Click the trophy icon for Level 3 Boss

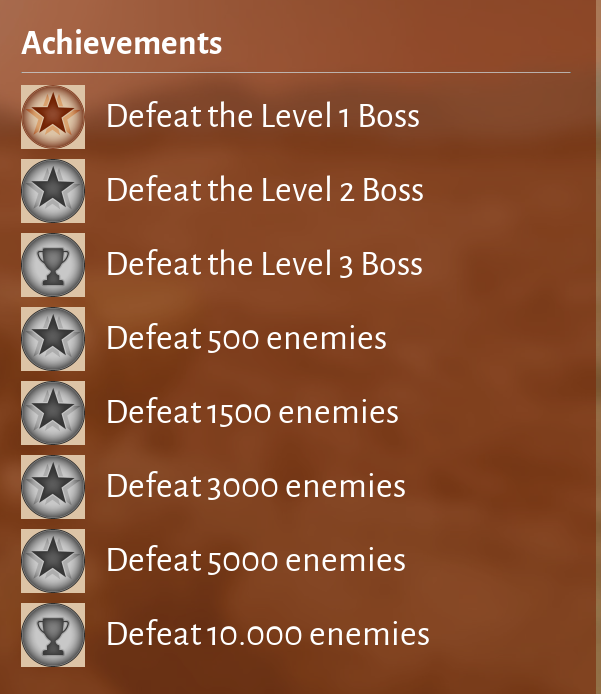pyautogui.click(x=53, y=265)
